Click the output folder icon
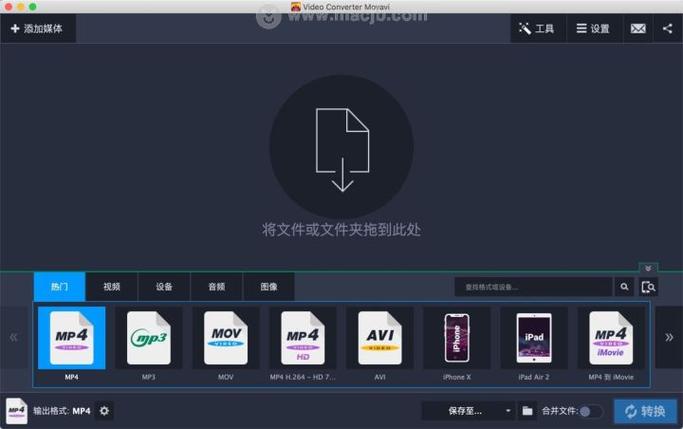This screenshot has width=683, height=429. (x=527, y=411)
